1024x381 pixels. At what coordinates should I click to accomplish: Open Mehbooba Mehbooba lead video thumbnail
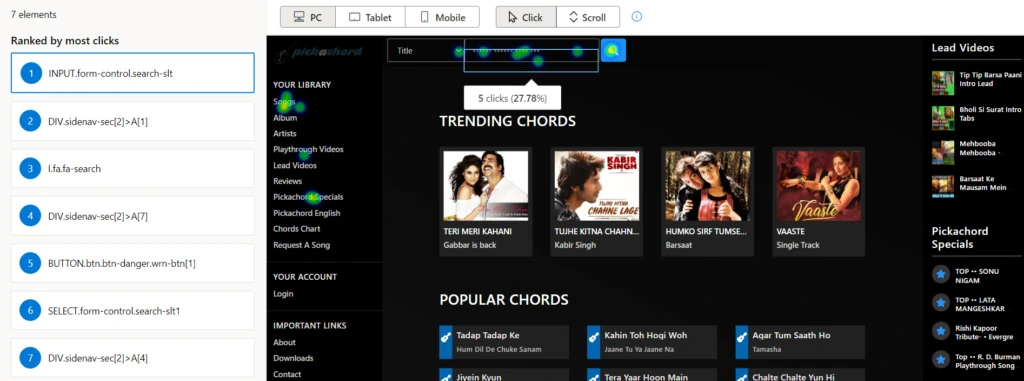[943, 152]
